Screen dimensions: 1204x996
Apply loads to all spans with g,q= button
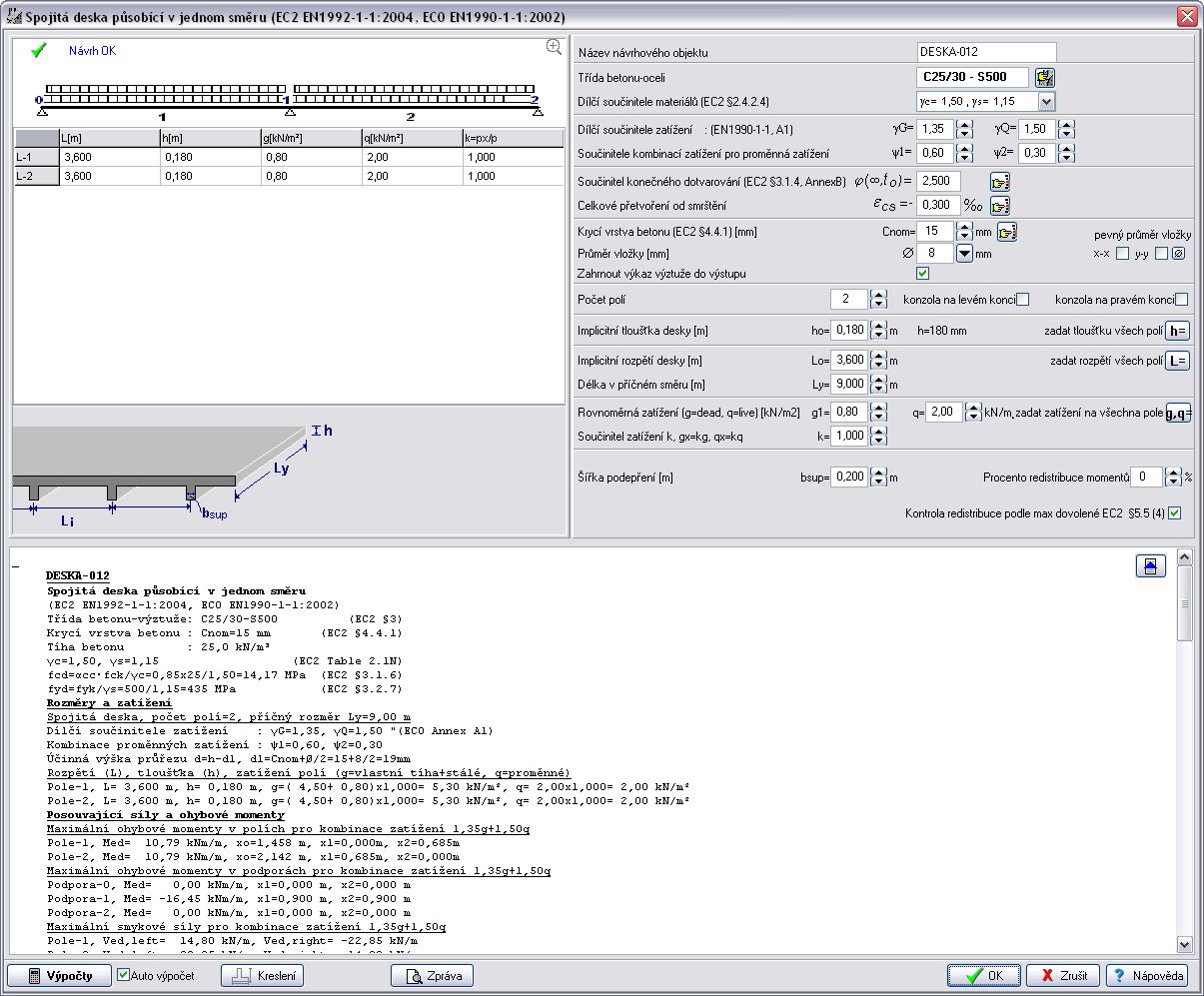(1178, 413)
